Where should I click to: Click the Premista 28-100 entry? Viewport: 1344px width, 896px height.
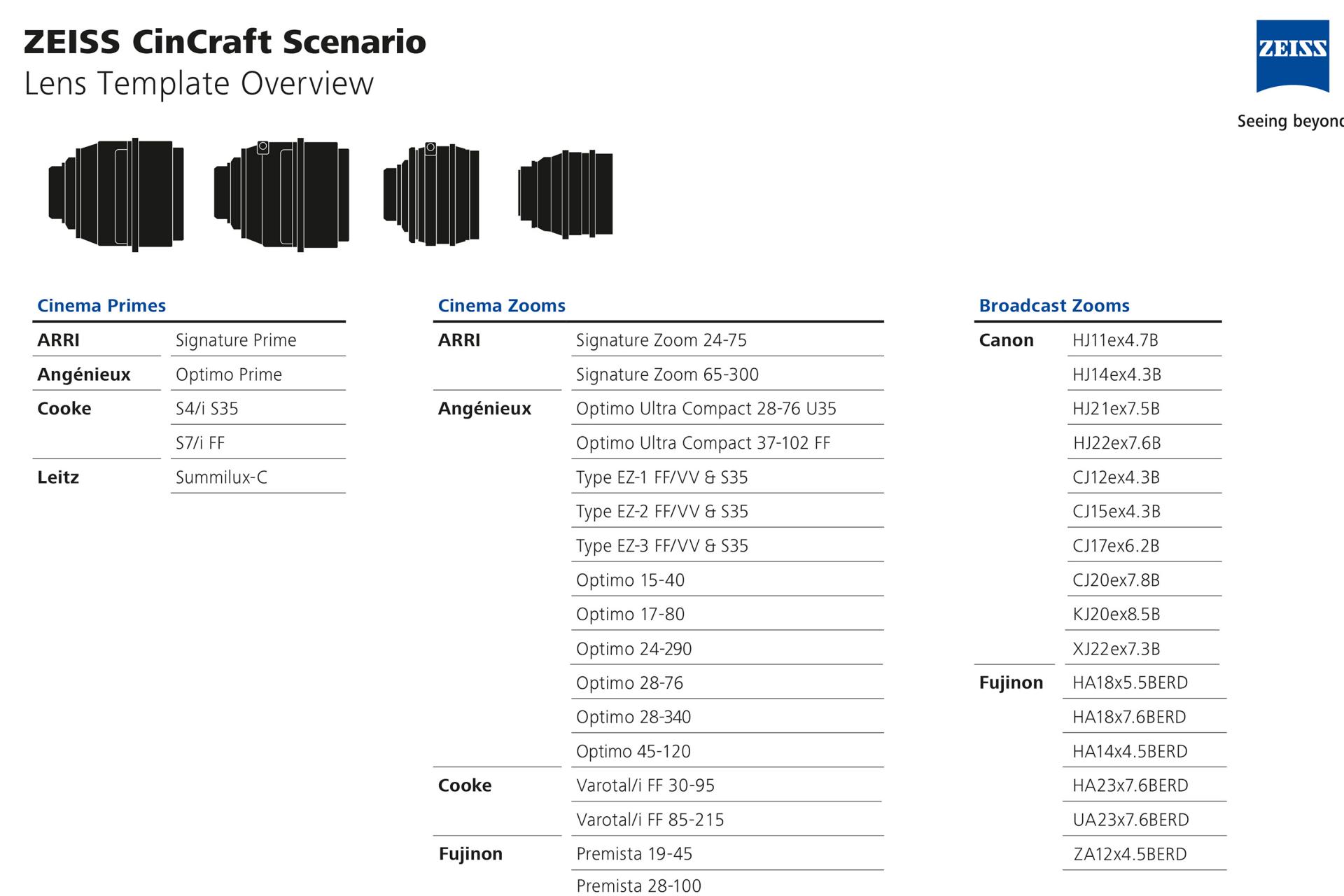pyautogui.click(x=638, y=886)
